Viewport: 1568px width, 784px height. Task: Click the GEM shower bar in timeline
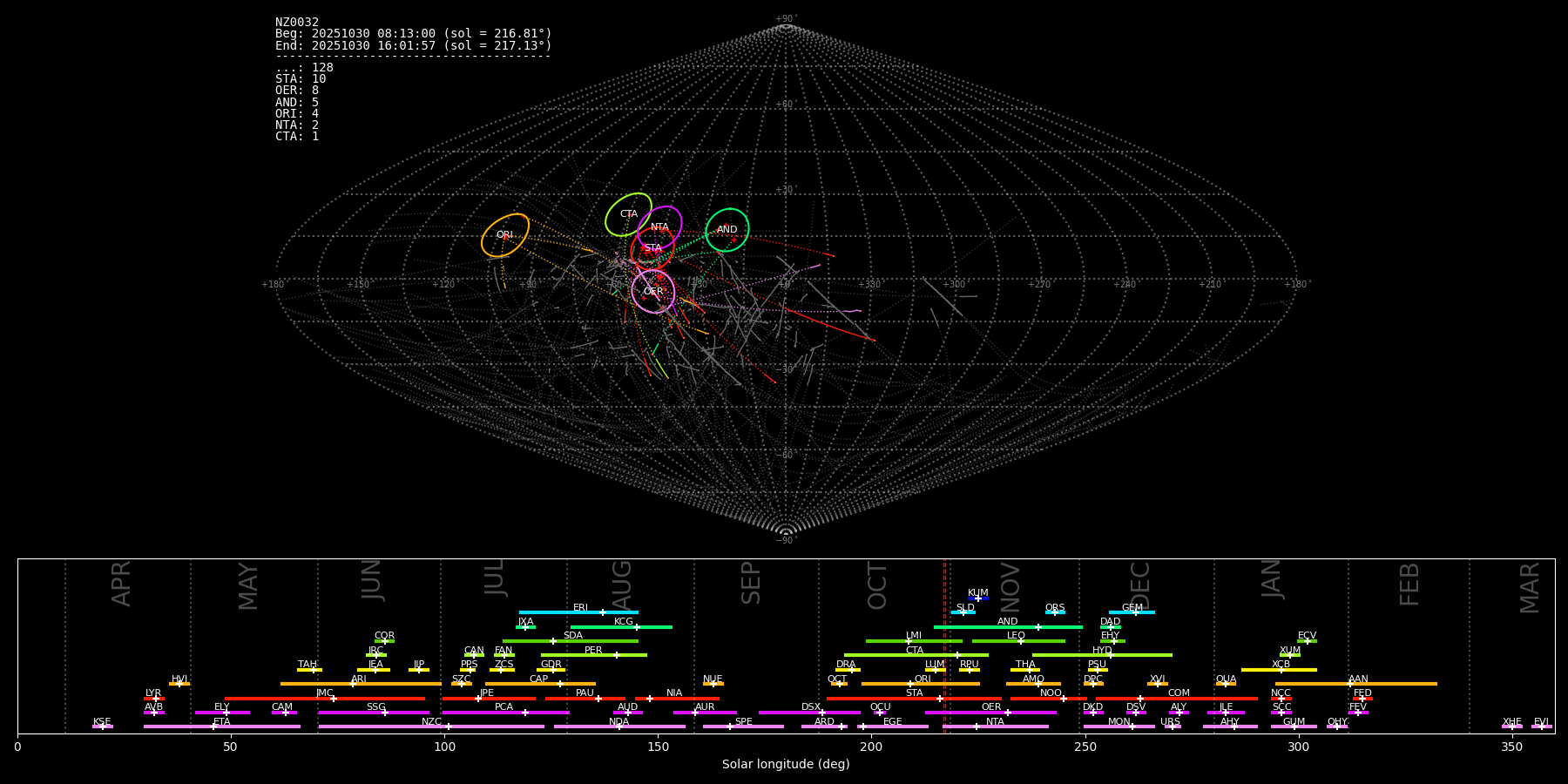click(x=1132, y=612)
